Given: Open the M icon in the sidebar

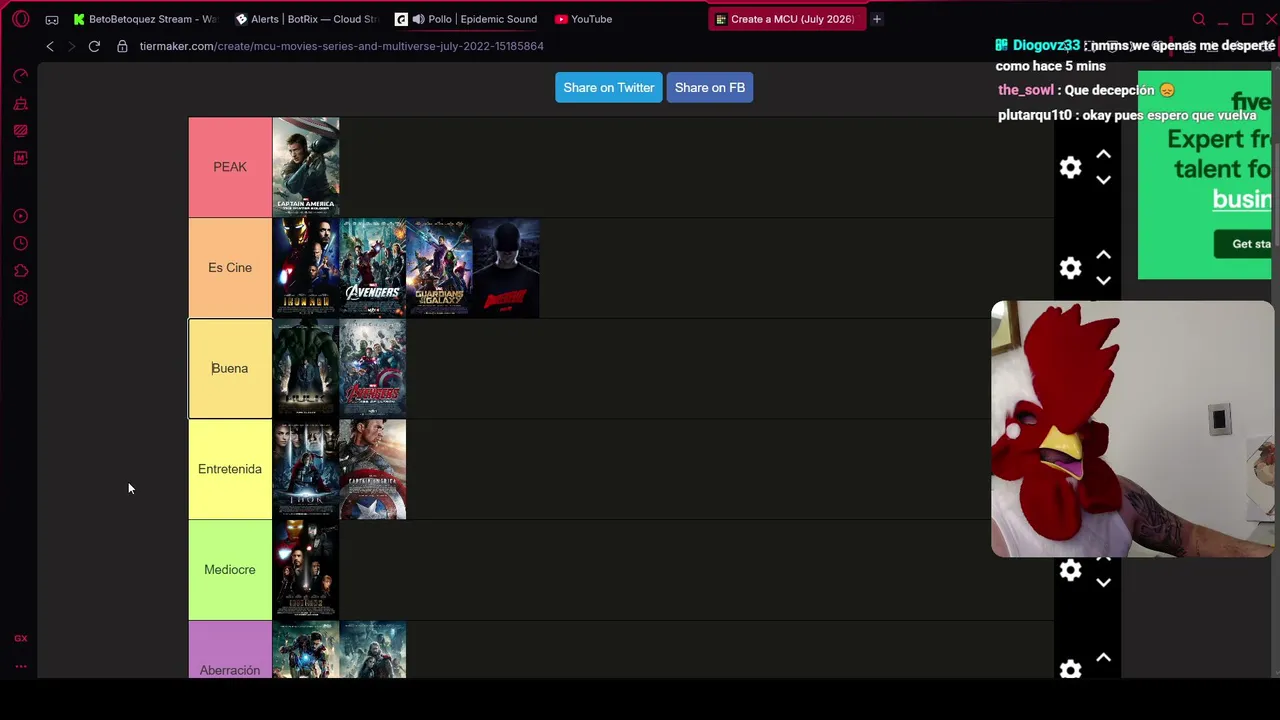Looking at the screenshot, I should tap(20, 158).
